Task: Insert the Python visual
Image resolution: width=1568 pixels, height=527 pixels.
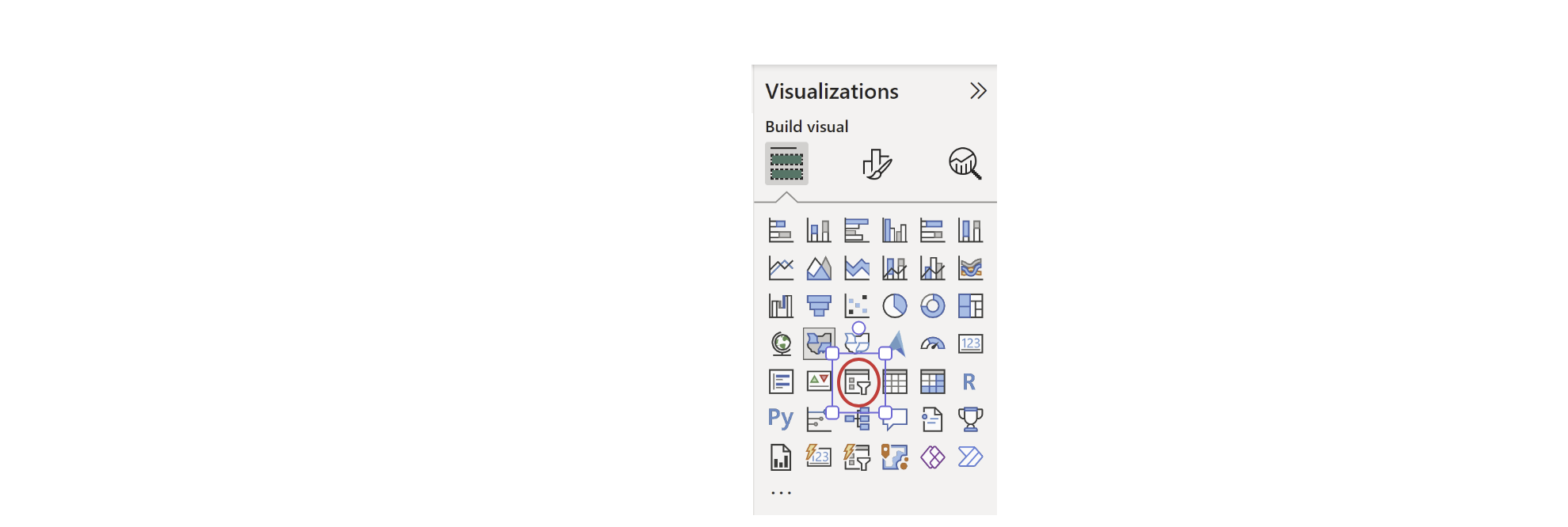Action: [x=781, y=419]
